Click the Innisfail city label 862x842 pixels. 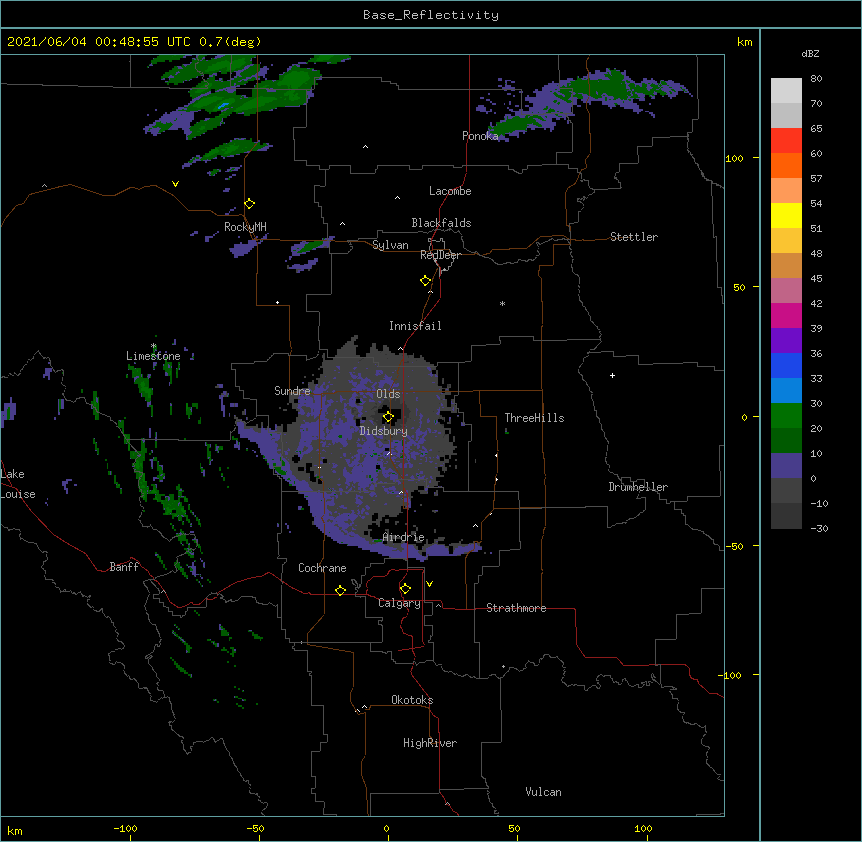pyautogui.click(x=415, y=326)
